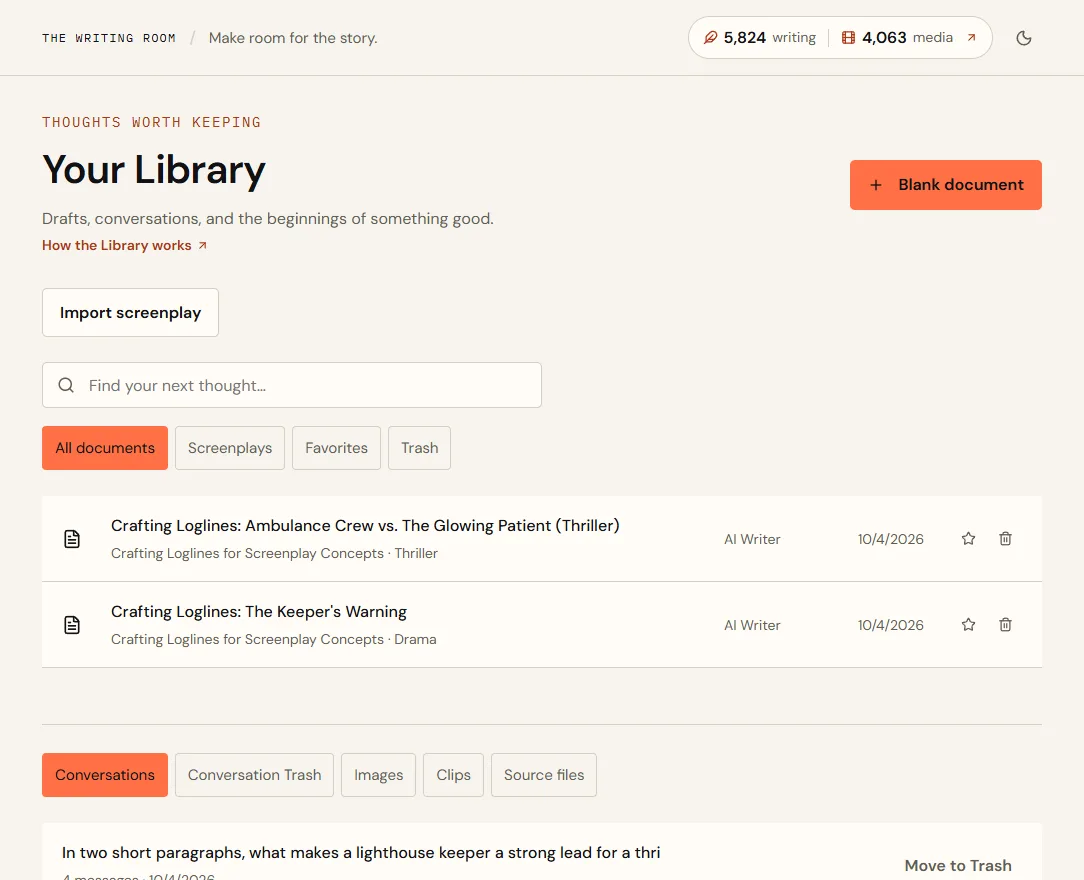Image resolution: width=1084 pixels, height=880 pixels.
Task: Click the AI Writer label on Keeper's Warning row
Action: [752, 625]
